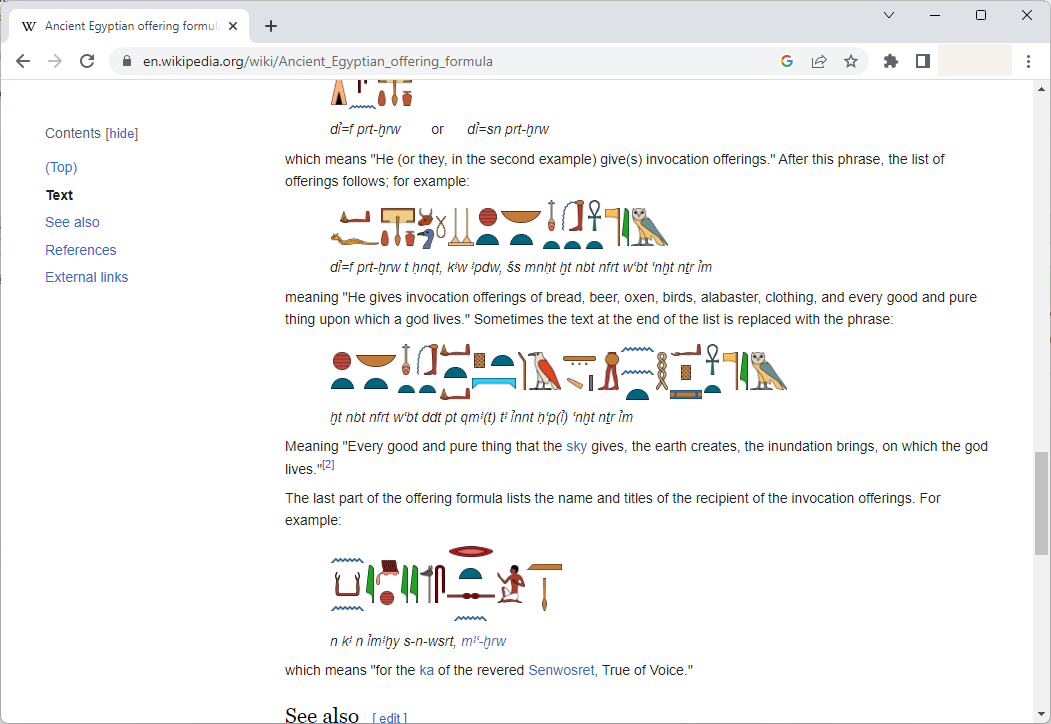Open the browser extensions puzzle icon

890,61
